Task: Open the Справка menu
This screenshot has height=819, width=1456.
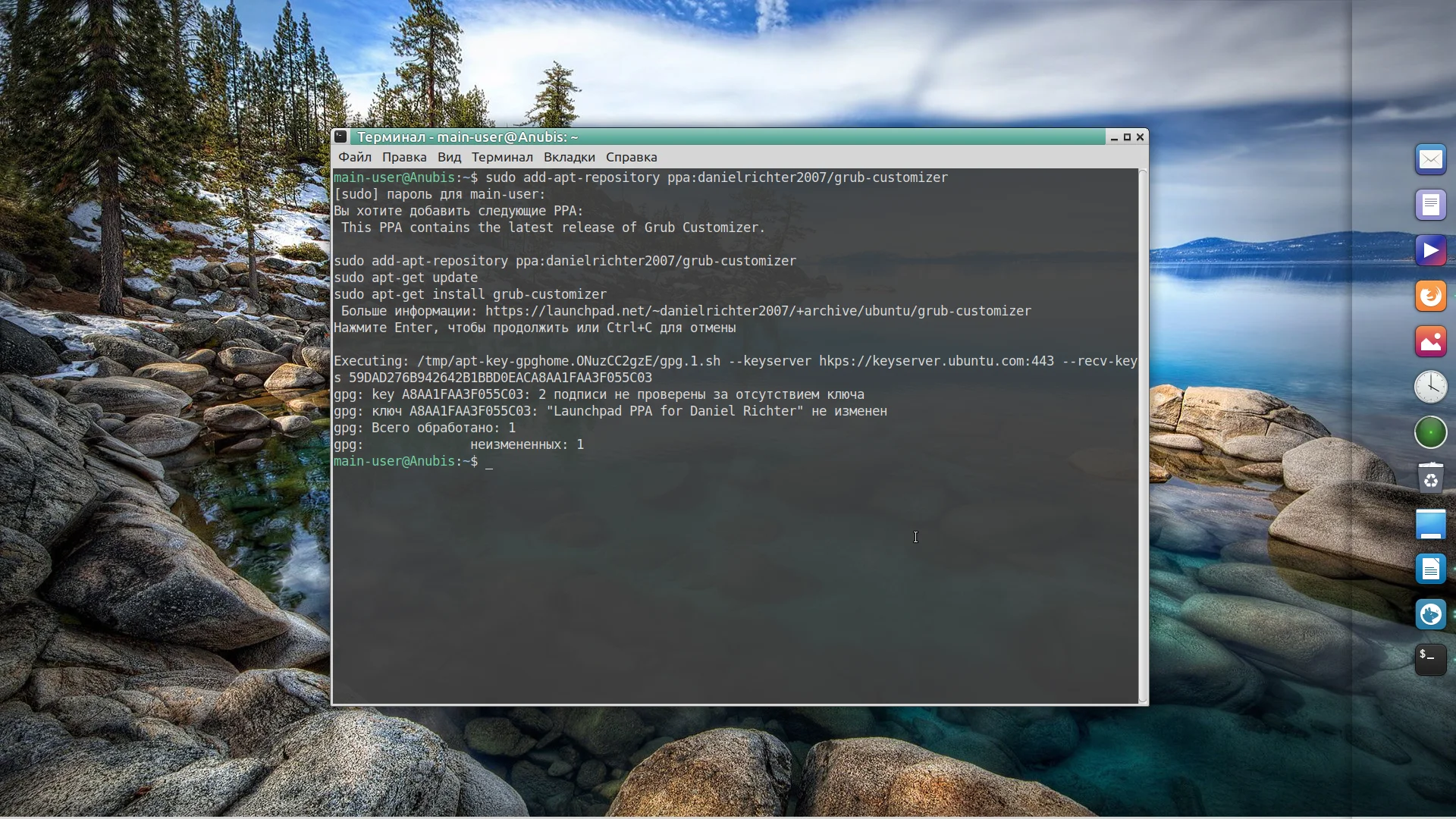Action: 631,158
